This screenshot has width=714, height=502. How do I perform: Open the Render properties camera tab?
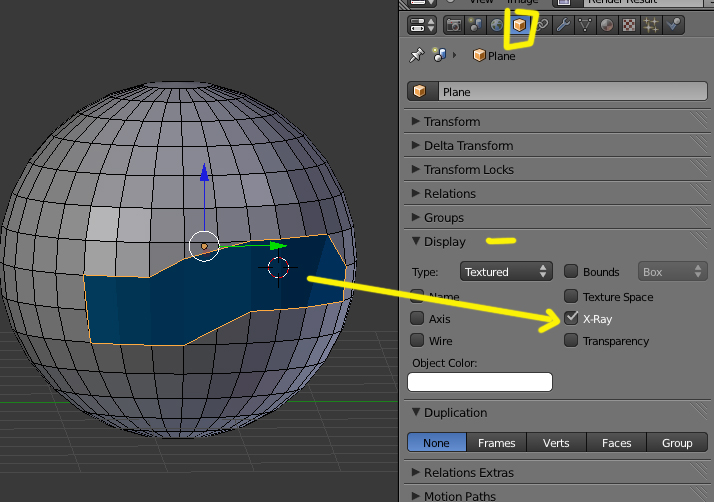[454, 25]
